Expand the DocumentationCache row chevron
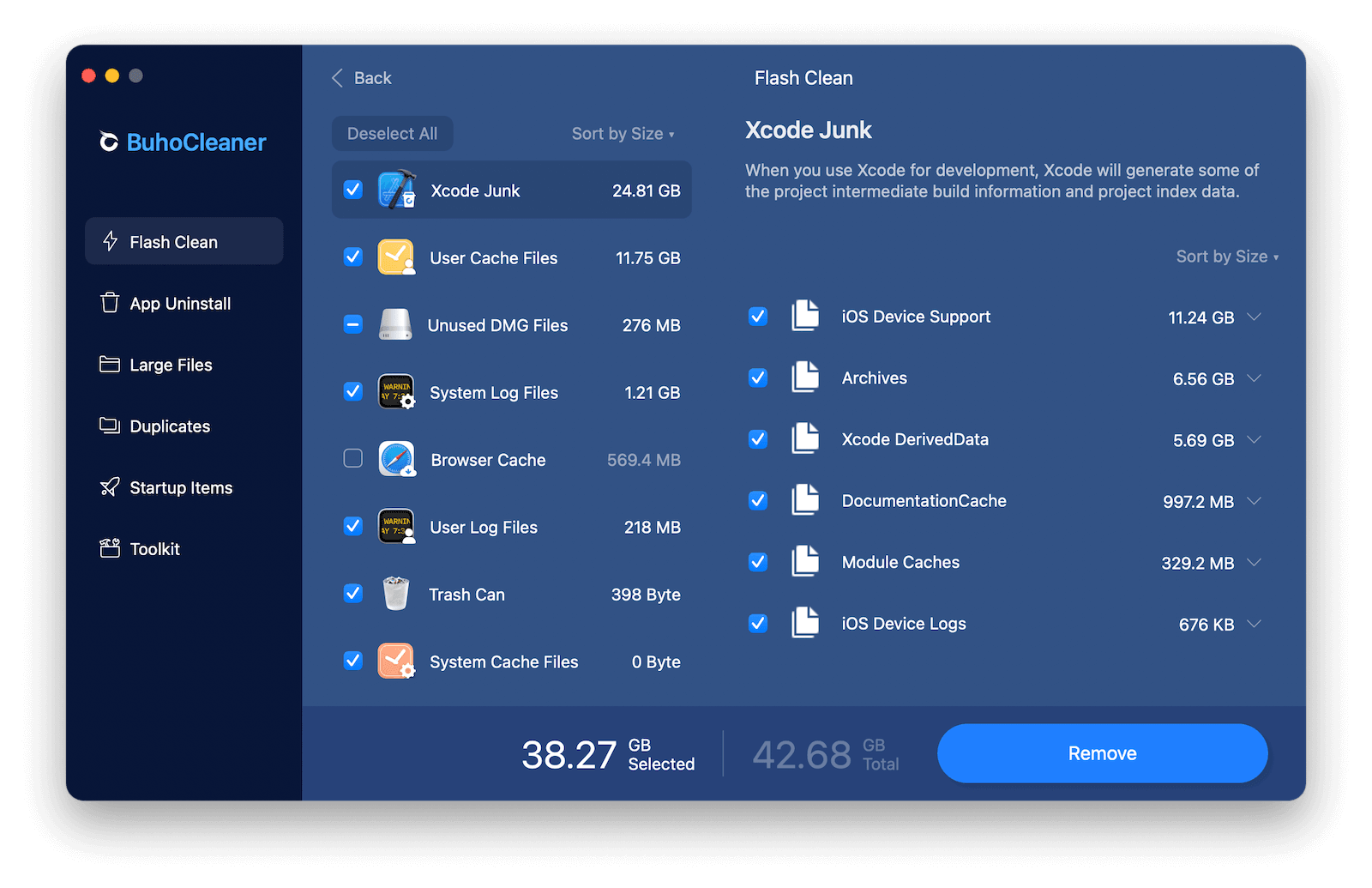Image resolution: width=1372 pixels, height=888 pixels. 1255,501
